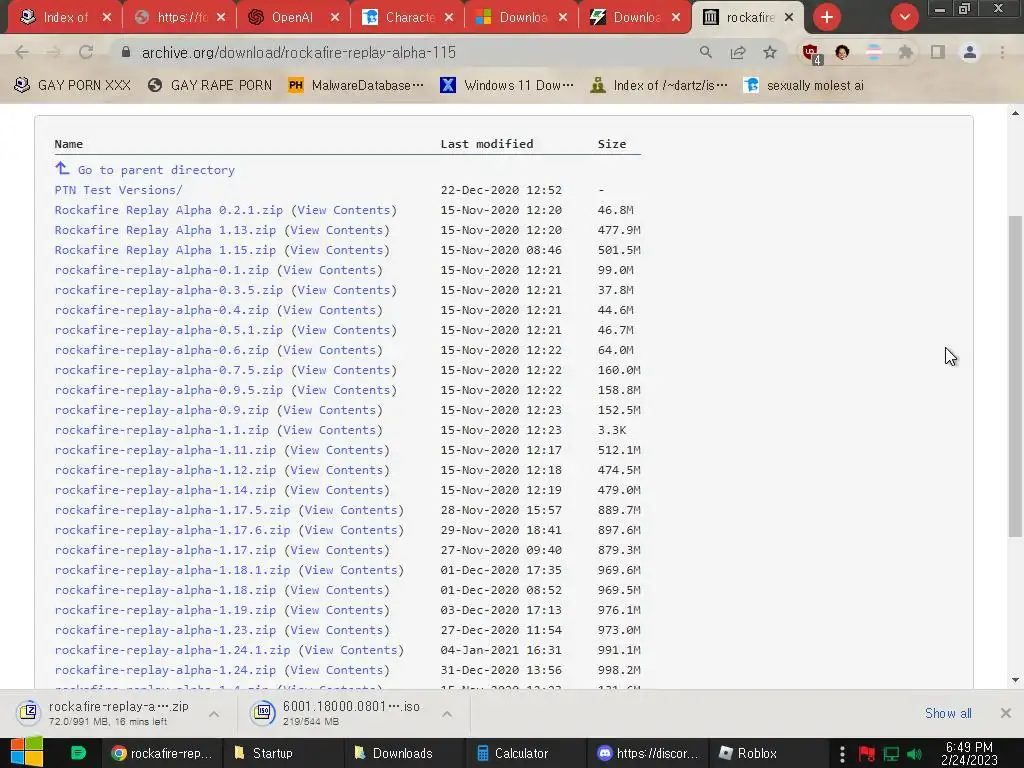The height and width of the screenshot is (768, 1024).
Task: Download rockafire-replay-alpha-0.1.zip
Action: click(161, 270)
